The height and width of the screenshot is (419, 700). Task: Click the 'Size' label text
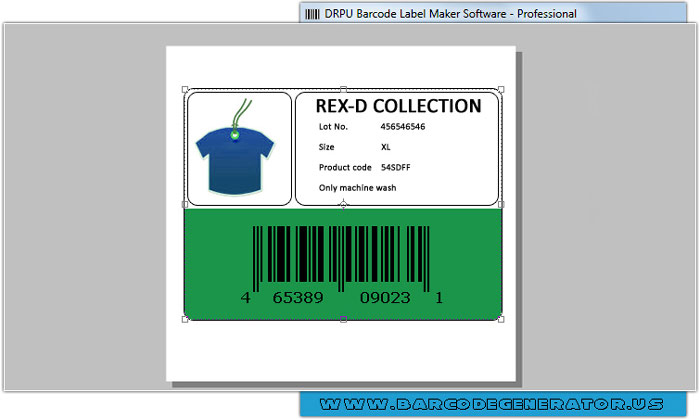tap(326, 147)
